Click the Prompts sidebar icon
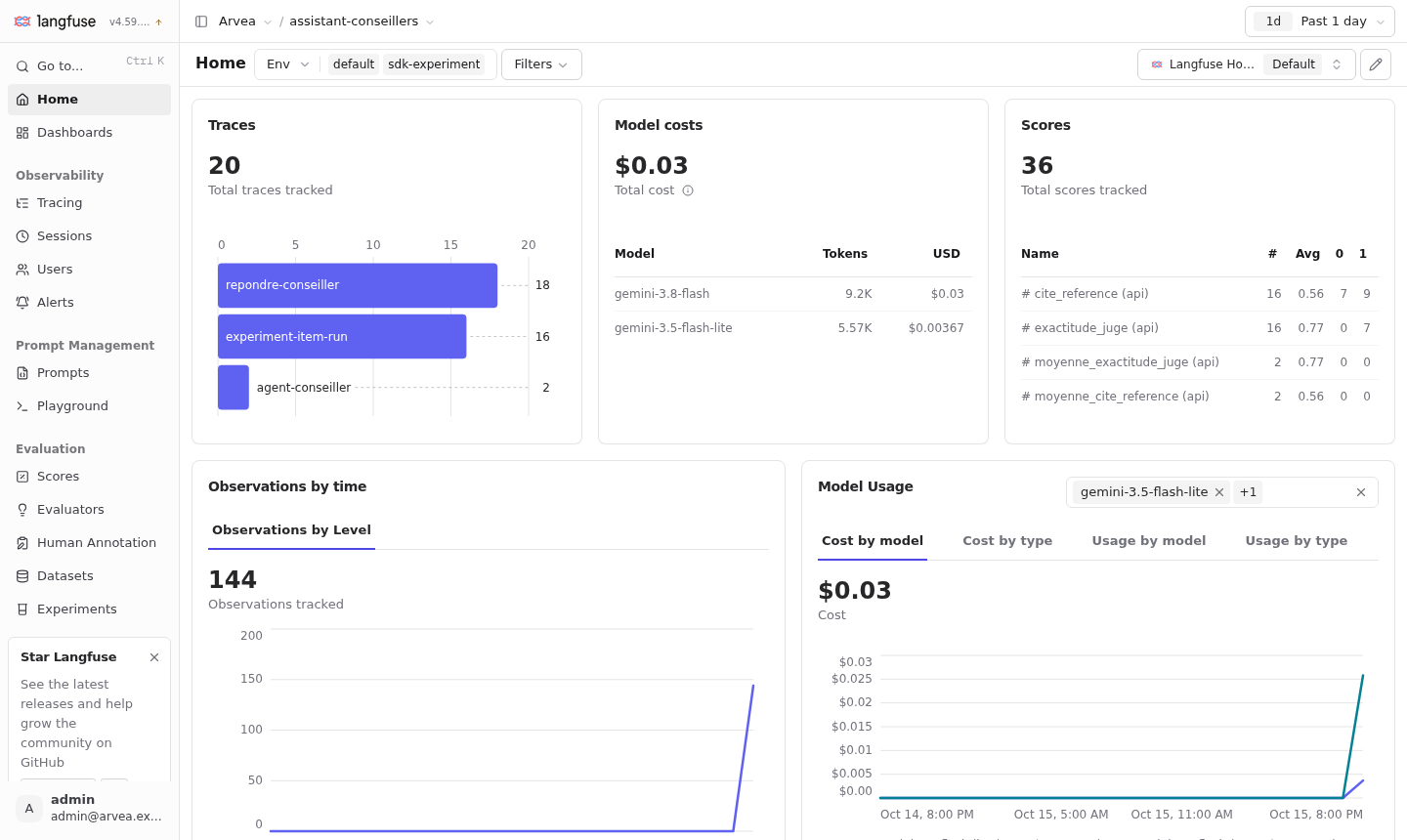 pos(22,373)
